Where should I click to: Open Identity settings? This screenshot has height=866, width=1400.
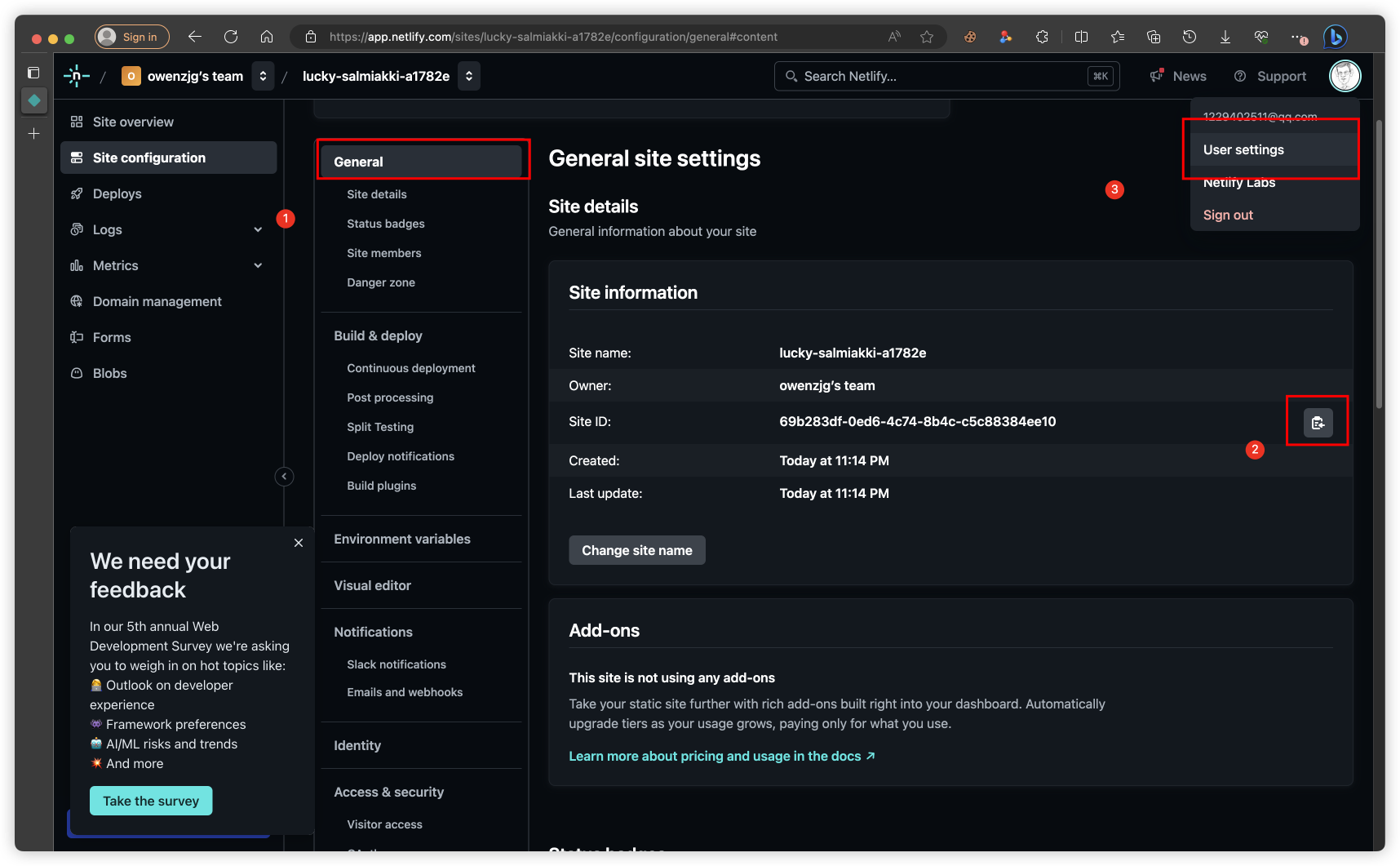click(357, 745)
